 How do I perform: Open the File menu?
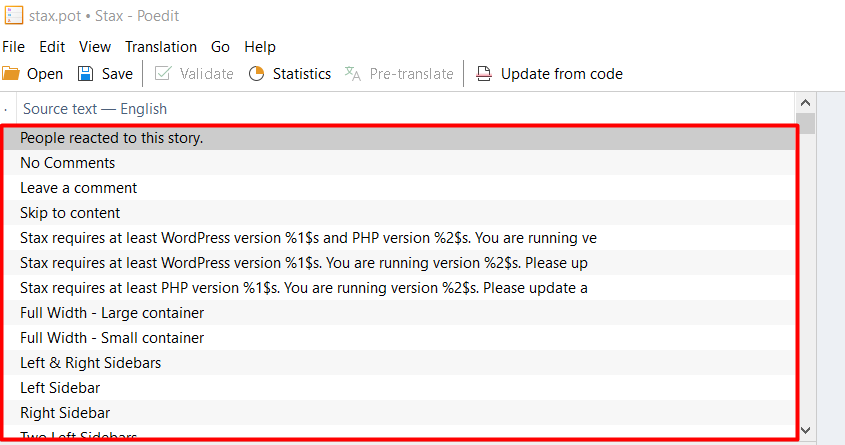[x=13, y=47]
